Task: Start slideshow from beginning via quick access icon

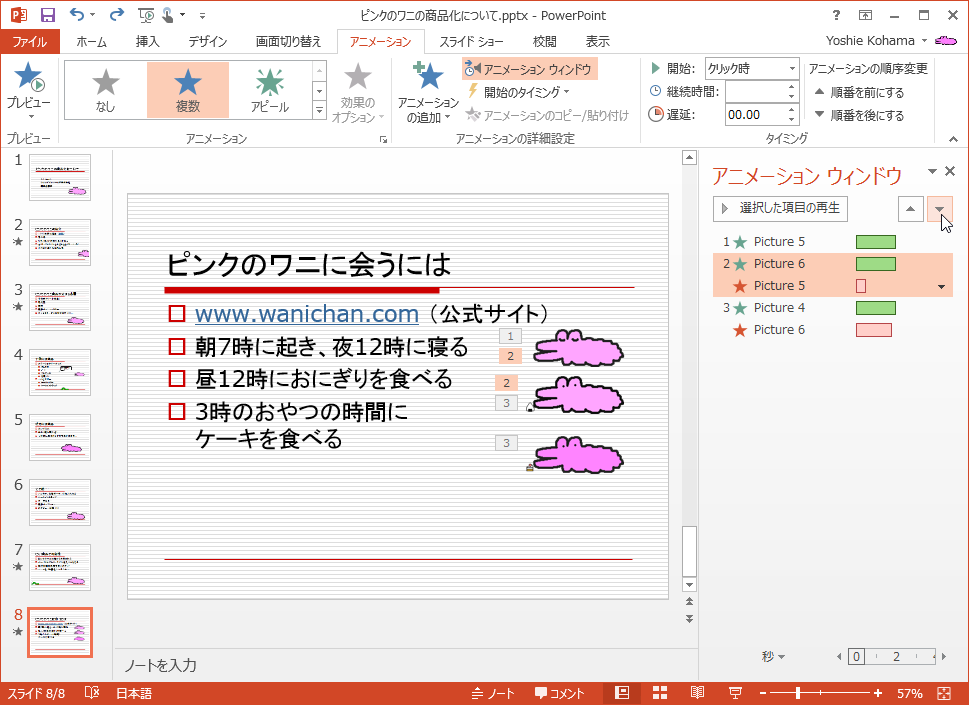Action: [146, 15]
